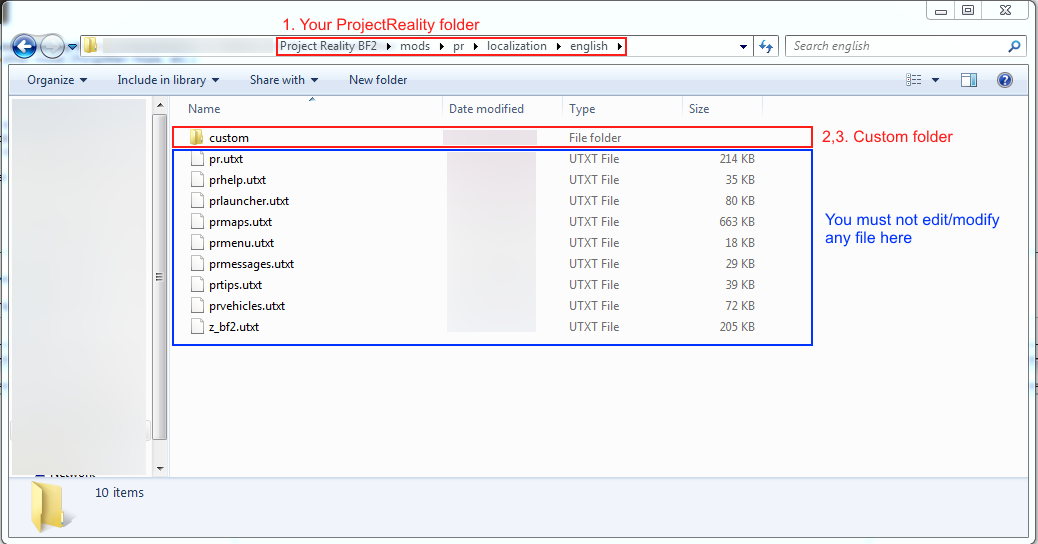This screenshot has width=1038, height=544.
Task: Click the pr.utxt file icon
Action: (x=197, y=159)
